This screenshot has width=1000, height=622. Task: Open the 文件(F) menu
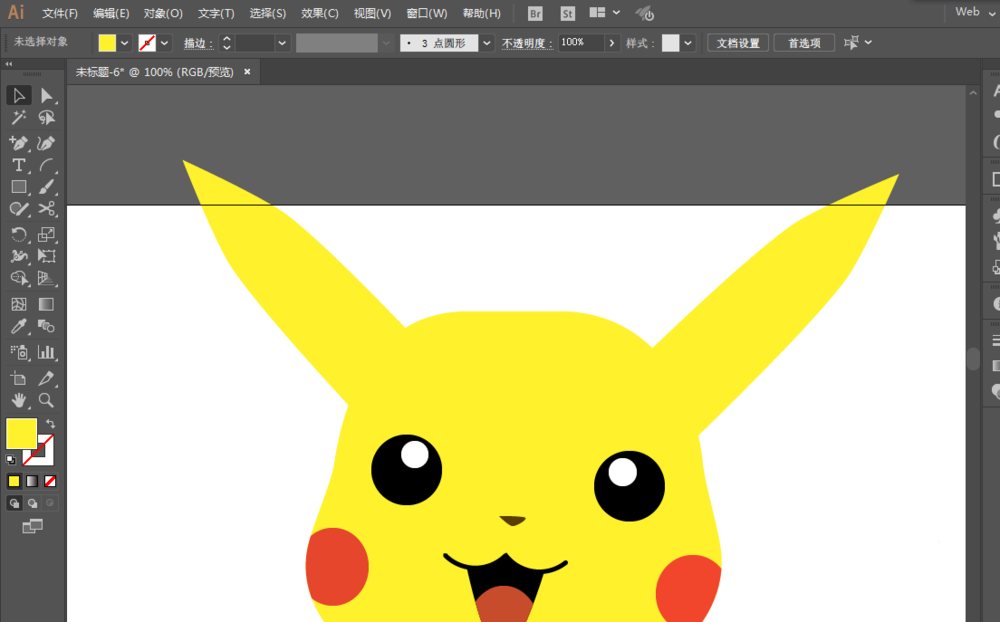tap(59, 13)
